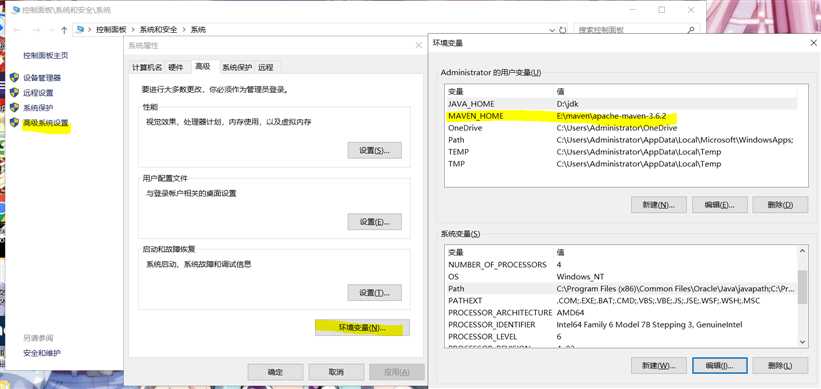Delete system variable with 删除(L)
Image resolution: width=821 pixels, height=389 pixels.
click(x=780, y=365)
